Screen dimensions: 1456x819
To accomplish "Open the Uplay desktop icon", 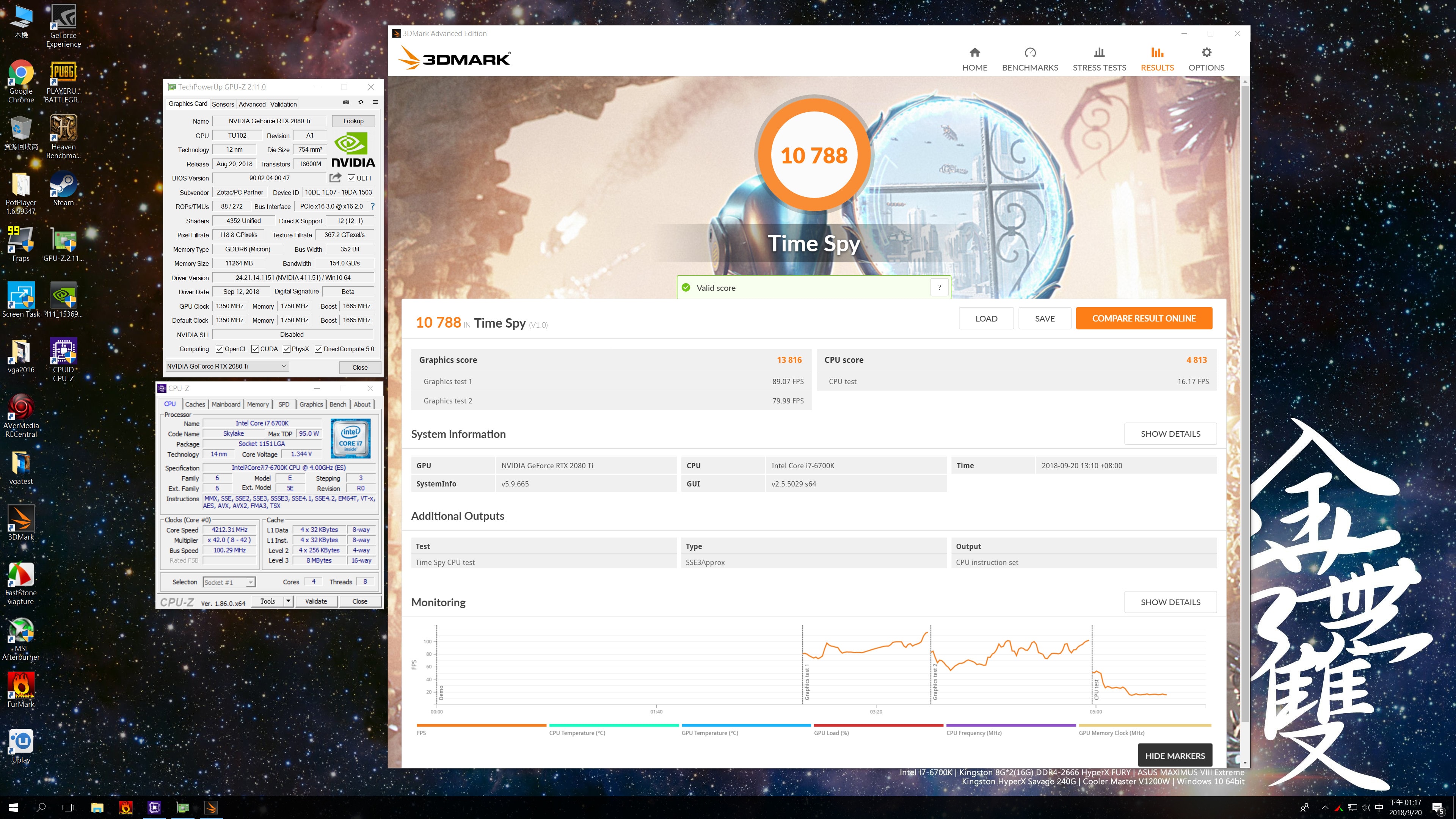I will (x=21, y=746).
